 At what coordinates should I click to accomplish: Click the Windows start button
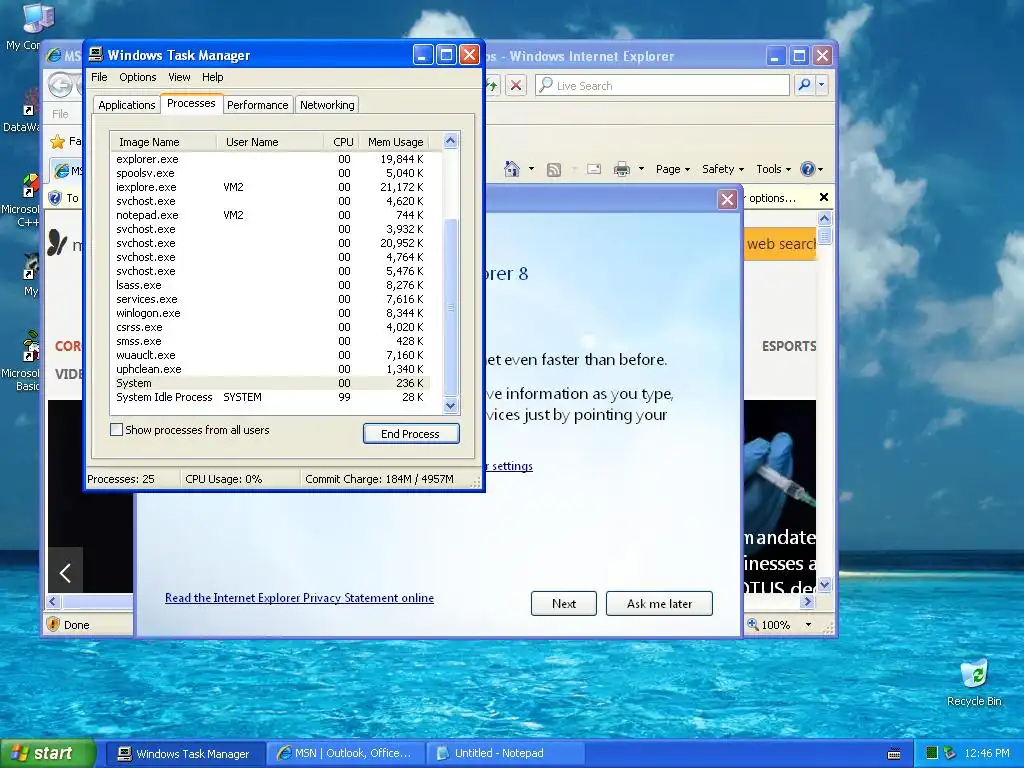point(49,753)
